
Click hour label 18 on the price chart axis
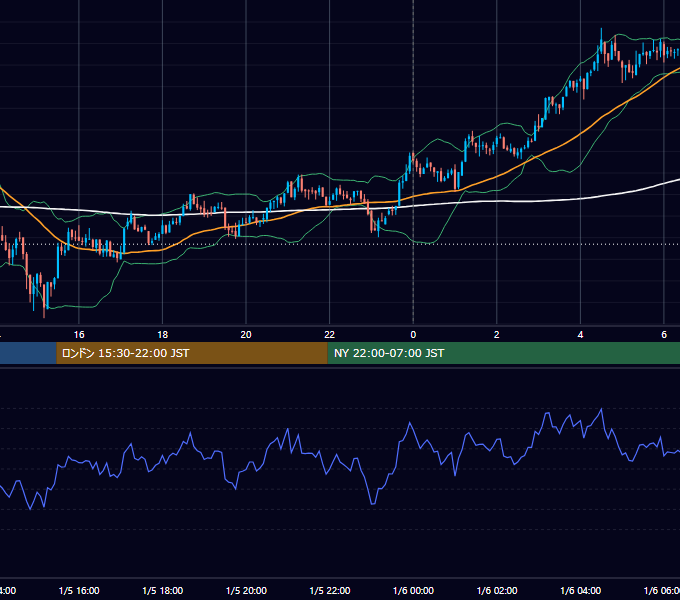tap(163, 335)
